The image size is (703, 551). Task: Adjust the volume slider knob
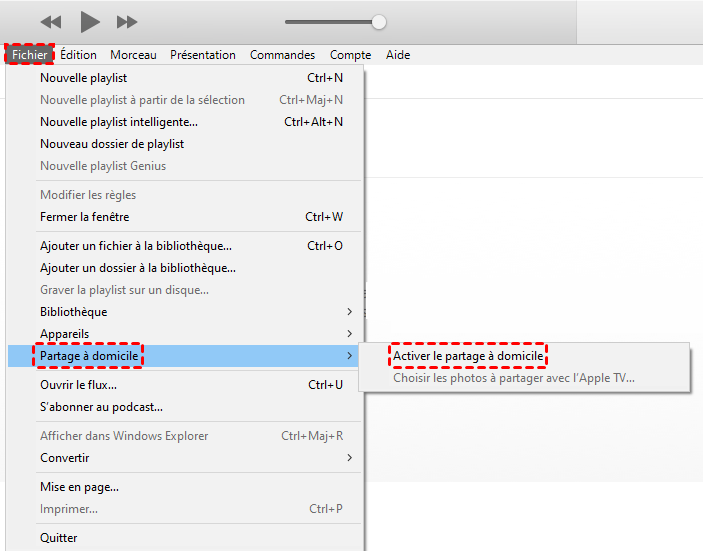tap(378, 22)
